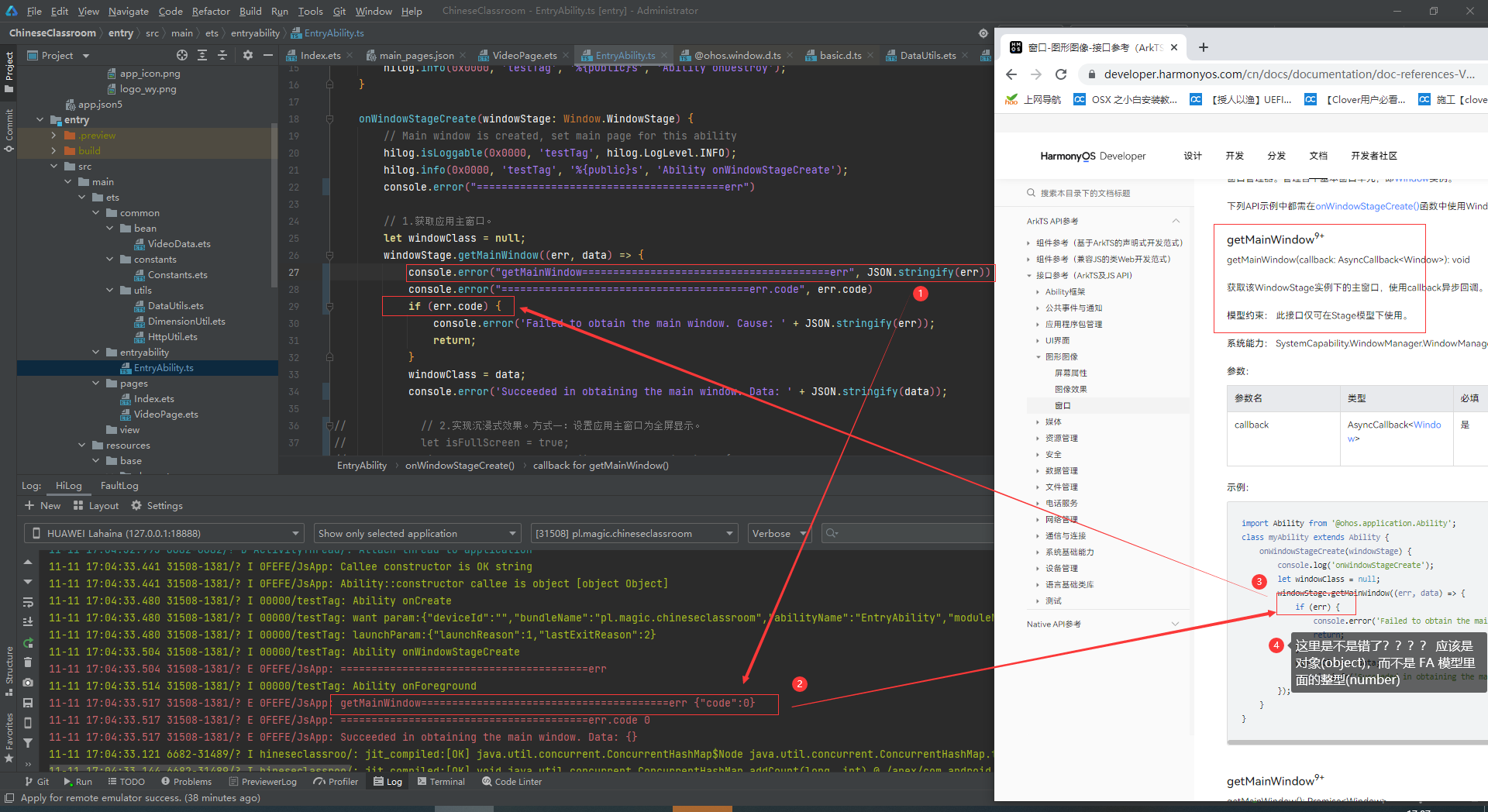Viewport: 1488px width, 812px height.
Task: Toggle Structure side panel
Action: [x=9, y=670]
